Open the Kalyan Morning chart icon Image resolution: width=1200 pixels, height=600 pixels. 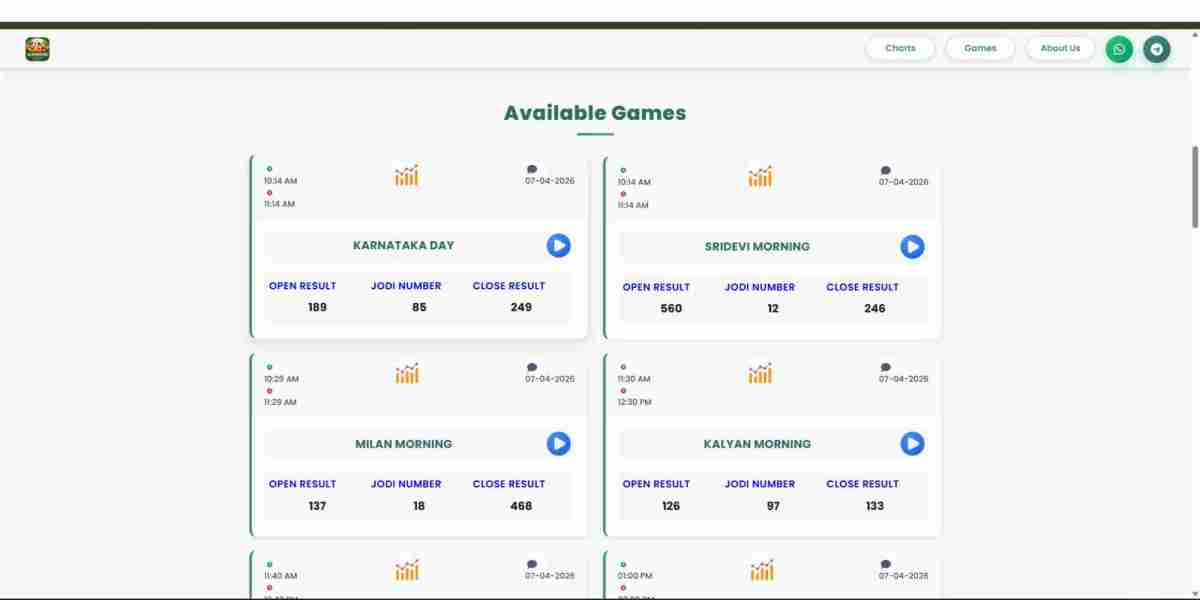click(x=760, y=374)
